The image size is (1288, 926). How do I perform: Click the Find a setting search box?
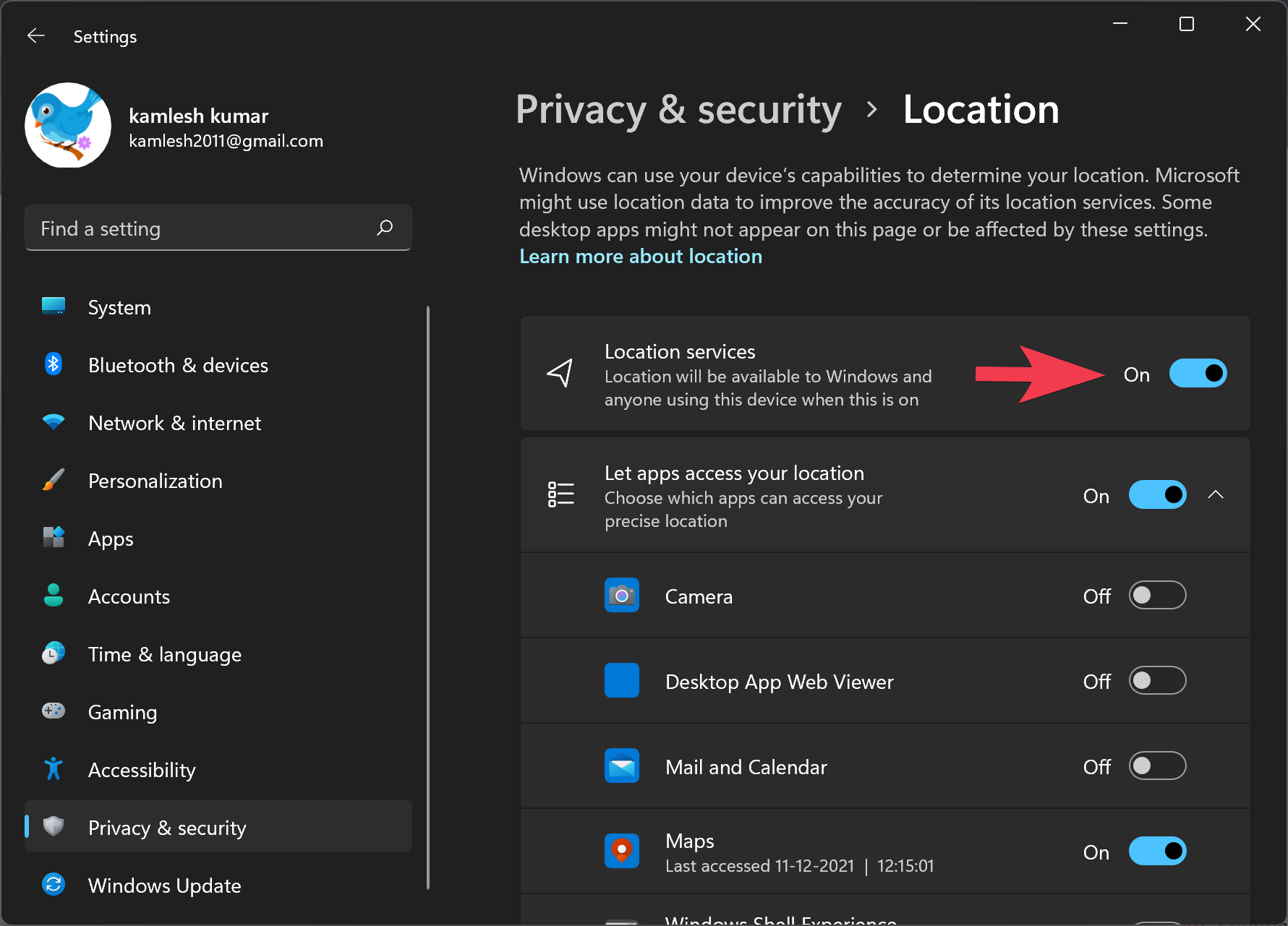pyautogui.click(x=218, y=228)
